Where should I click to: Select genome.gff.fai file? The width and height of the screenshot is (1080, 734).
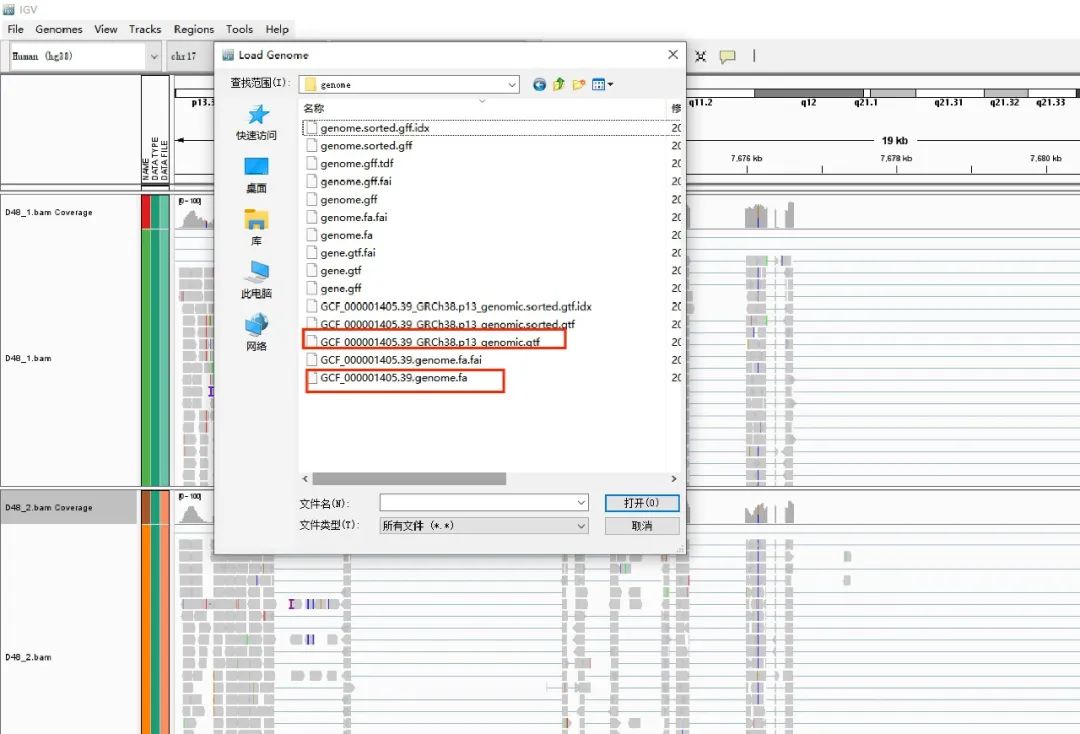355,181
